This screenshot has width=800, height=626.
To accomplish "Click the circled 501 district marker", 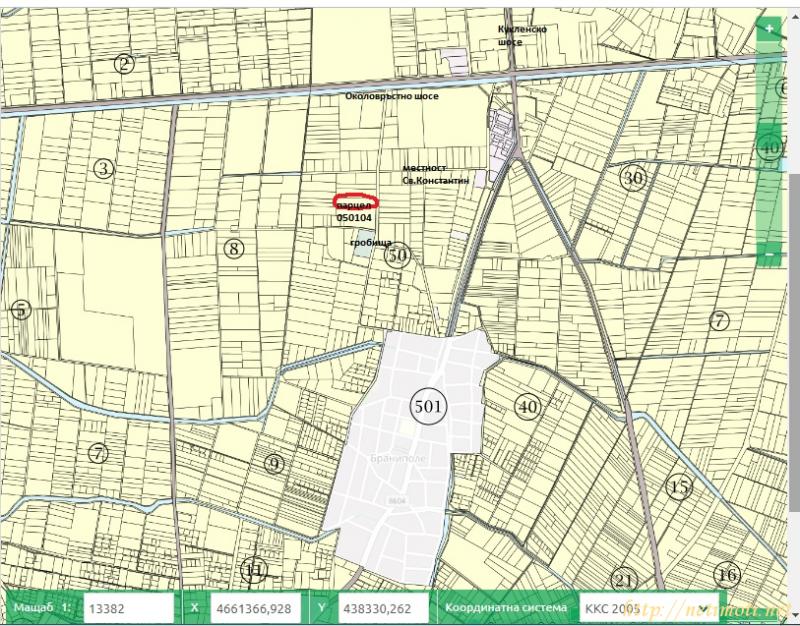I will click(428, 405).
